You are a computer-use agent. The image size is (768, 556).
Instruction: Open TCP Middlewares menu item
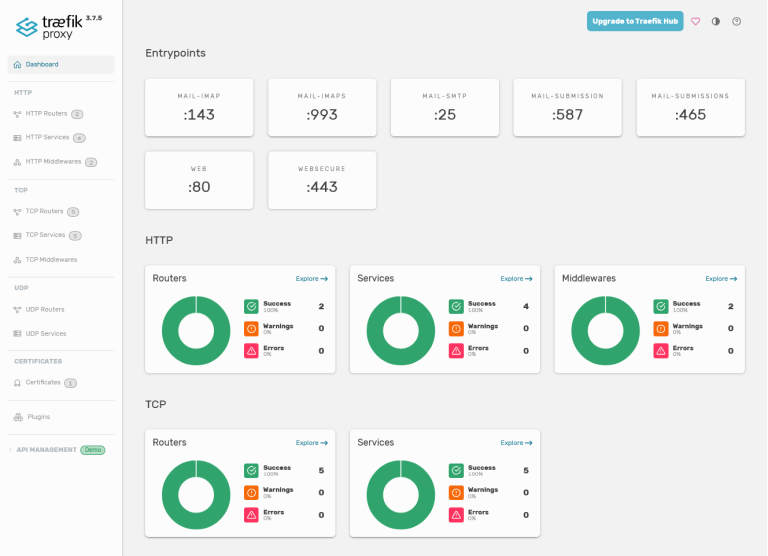pyautogui.click(x=61, y=260)
